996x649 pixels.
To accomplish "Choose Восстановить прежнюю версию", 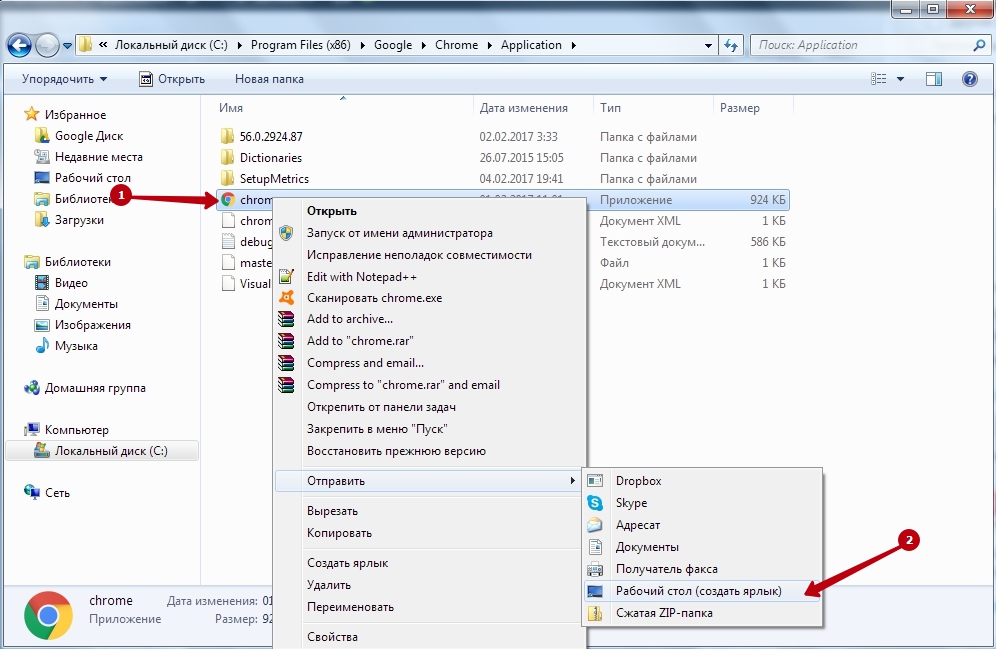I will click(430, 450).
